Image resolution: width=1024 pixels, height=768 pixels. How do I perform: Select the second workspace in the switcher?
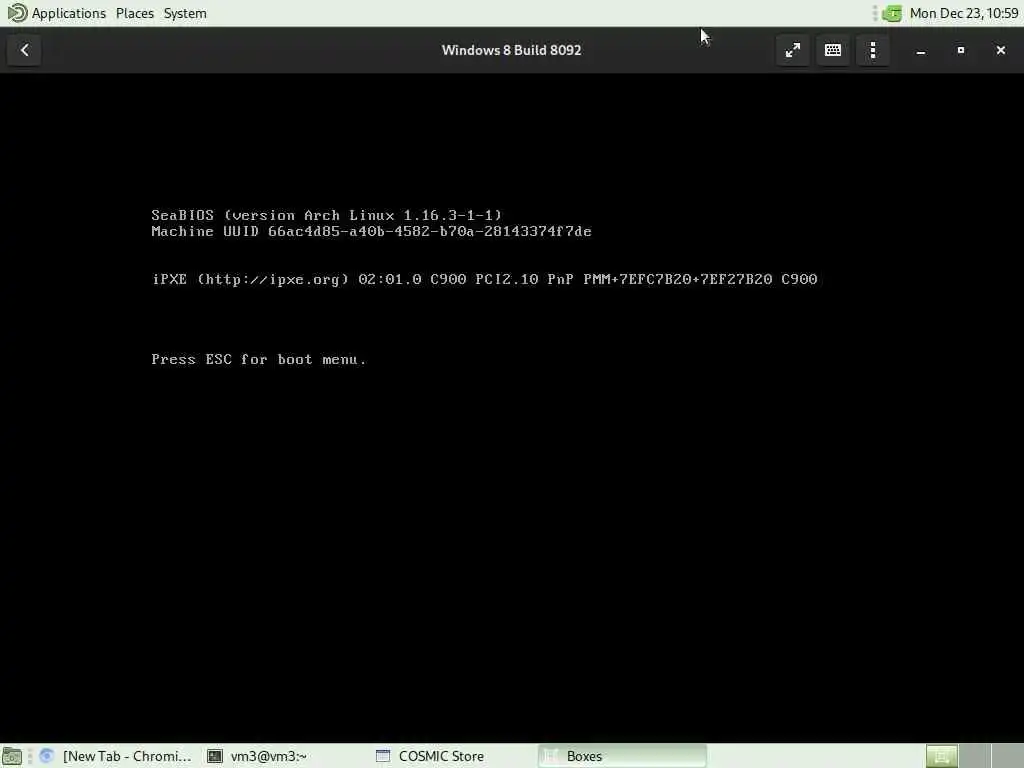[x=974, y=756]
